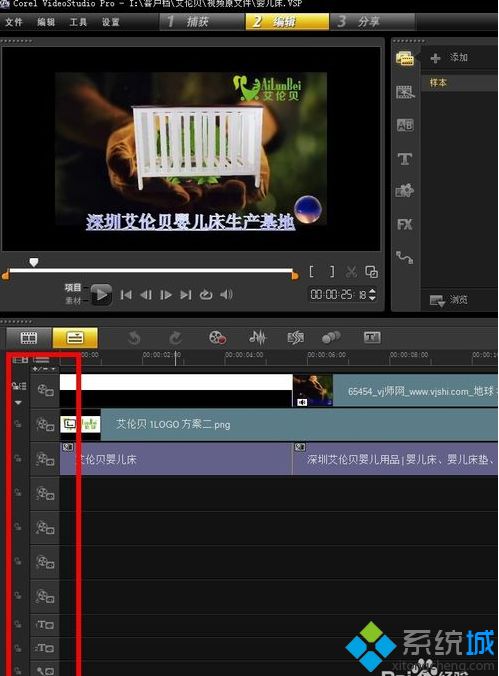Split clip with scissors icon

tap(351, 272)
